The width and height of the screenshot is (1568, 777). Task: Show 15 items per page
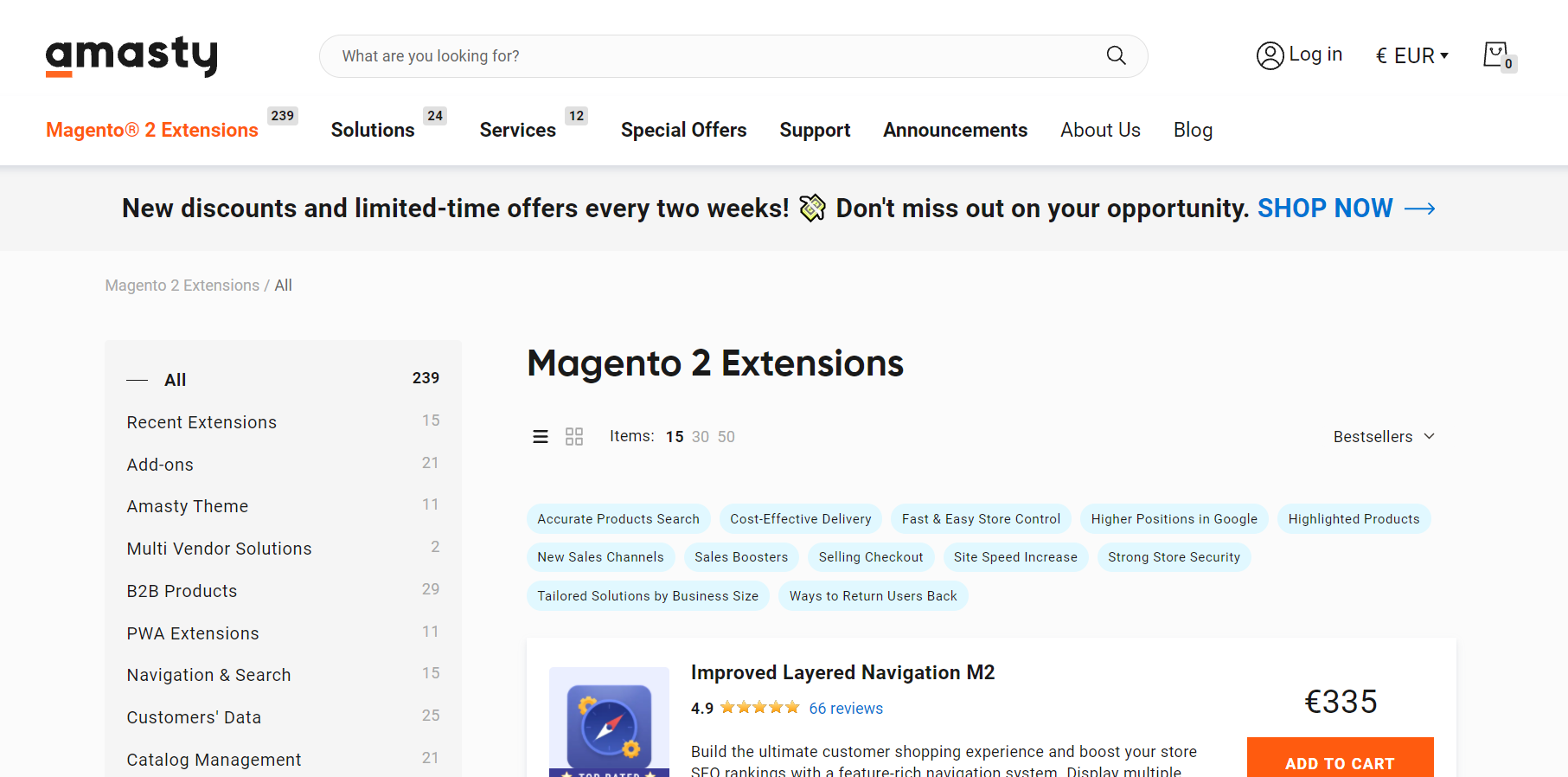coord(675,437)
